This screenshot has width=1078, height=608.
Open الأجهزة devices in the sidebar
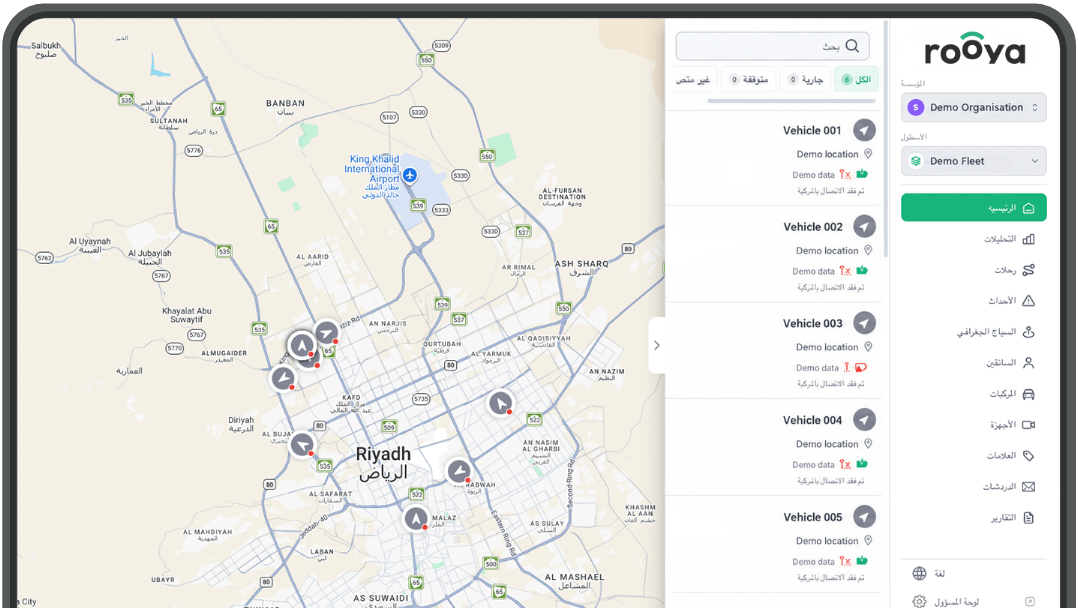(1012, 424)
